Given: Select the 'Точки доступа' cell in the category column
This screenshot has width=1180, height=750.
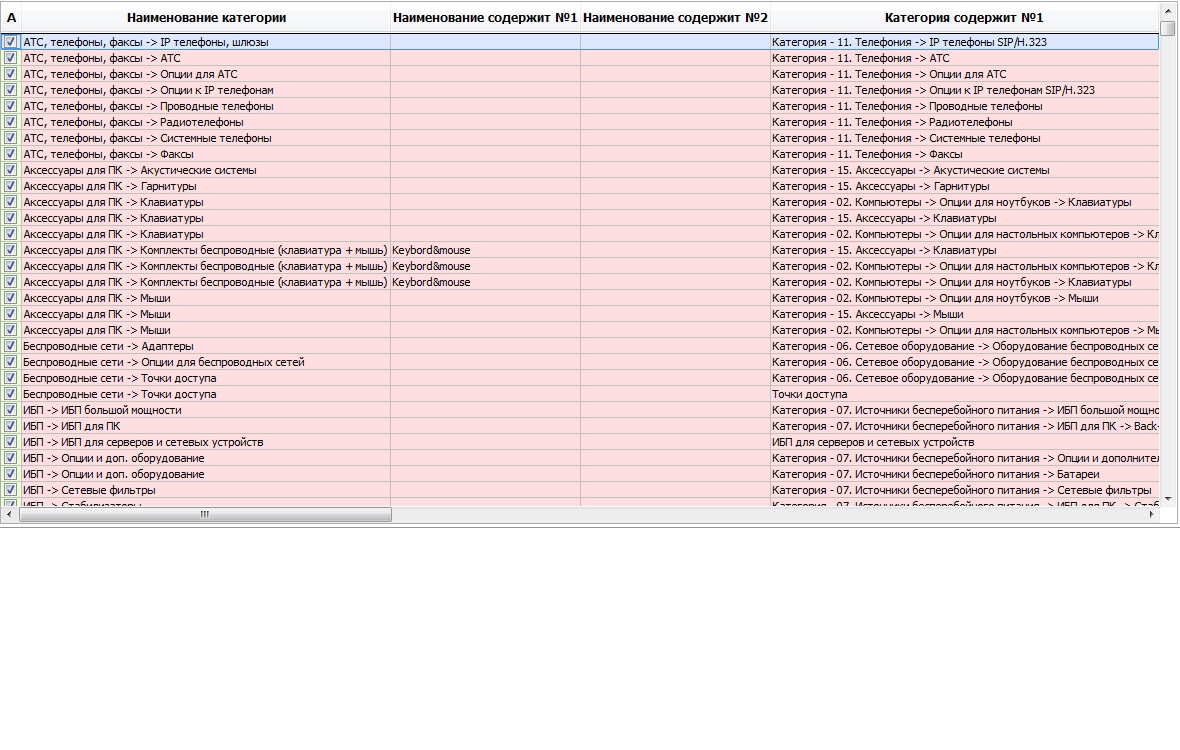Looking at the screenshot, I should (x=964, y=394).
